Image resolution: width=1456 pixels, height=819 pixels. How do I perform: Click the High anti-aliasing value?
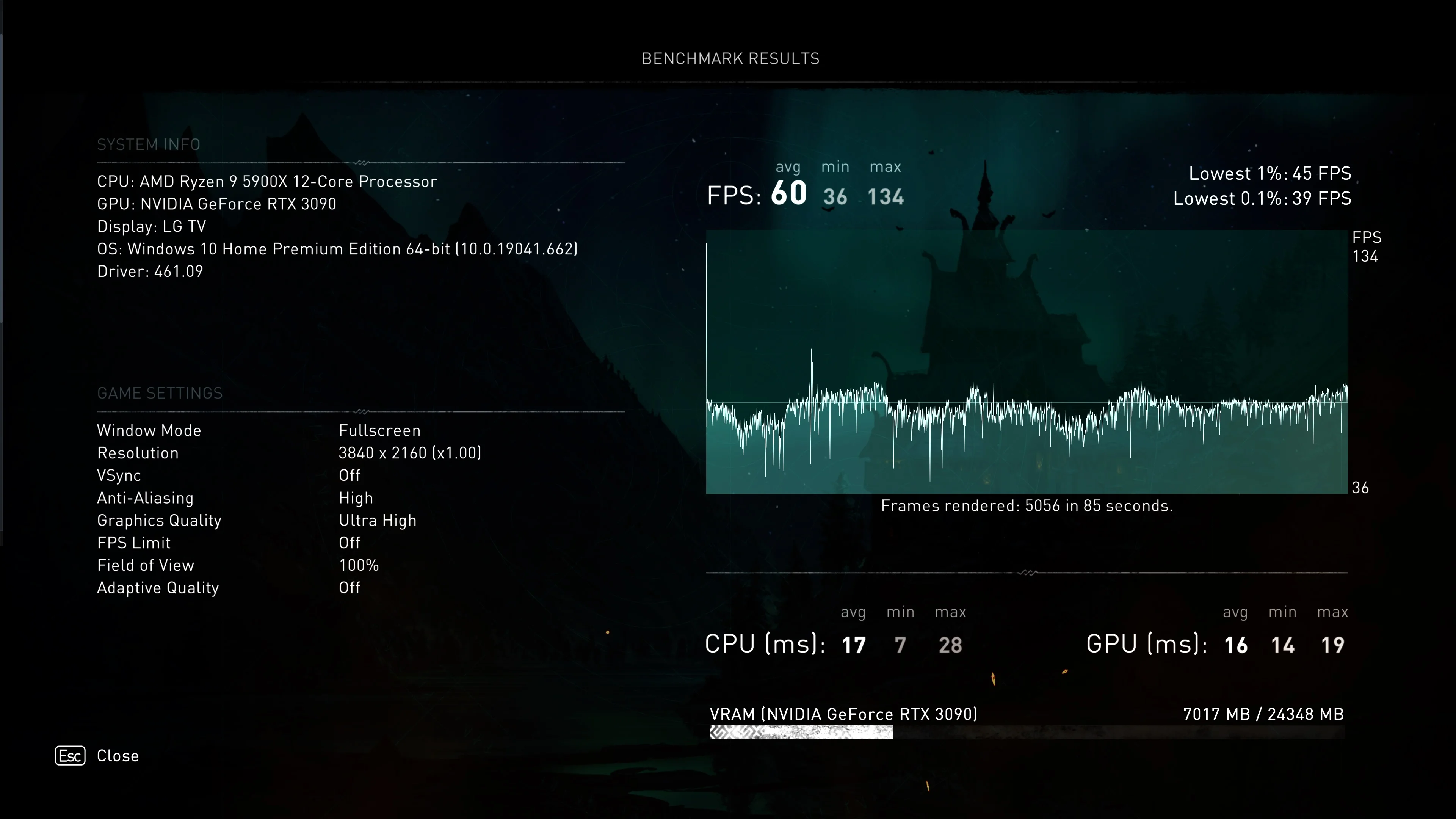click(x=356, y=498)
